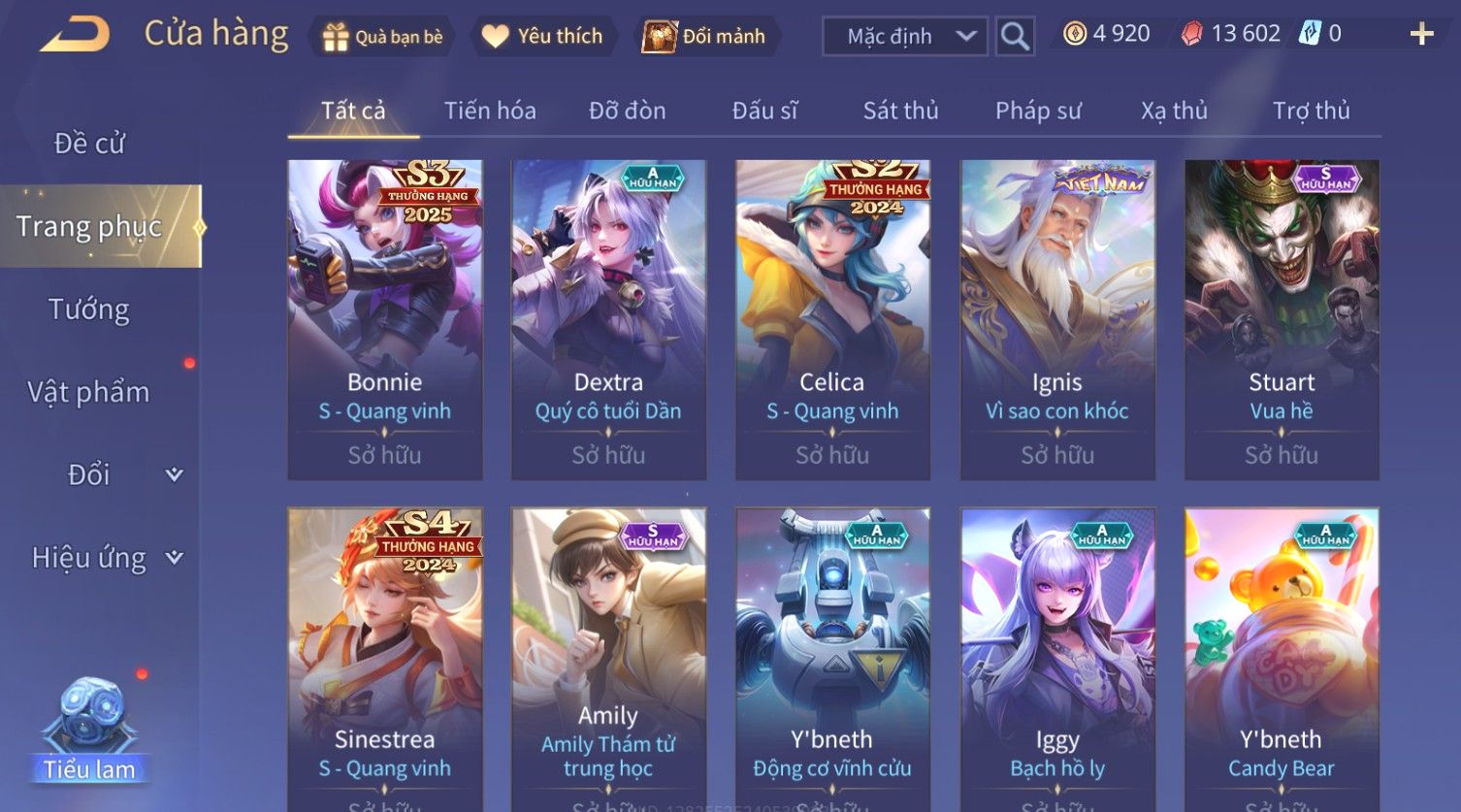This screenshot has height=812, width=1461.
Task: Open Bonnie S - Quang vinh skin card
Action: pyautogui.click(x=385, y=320)
